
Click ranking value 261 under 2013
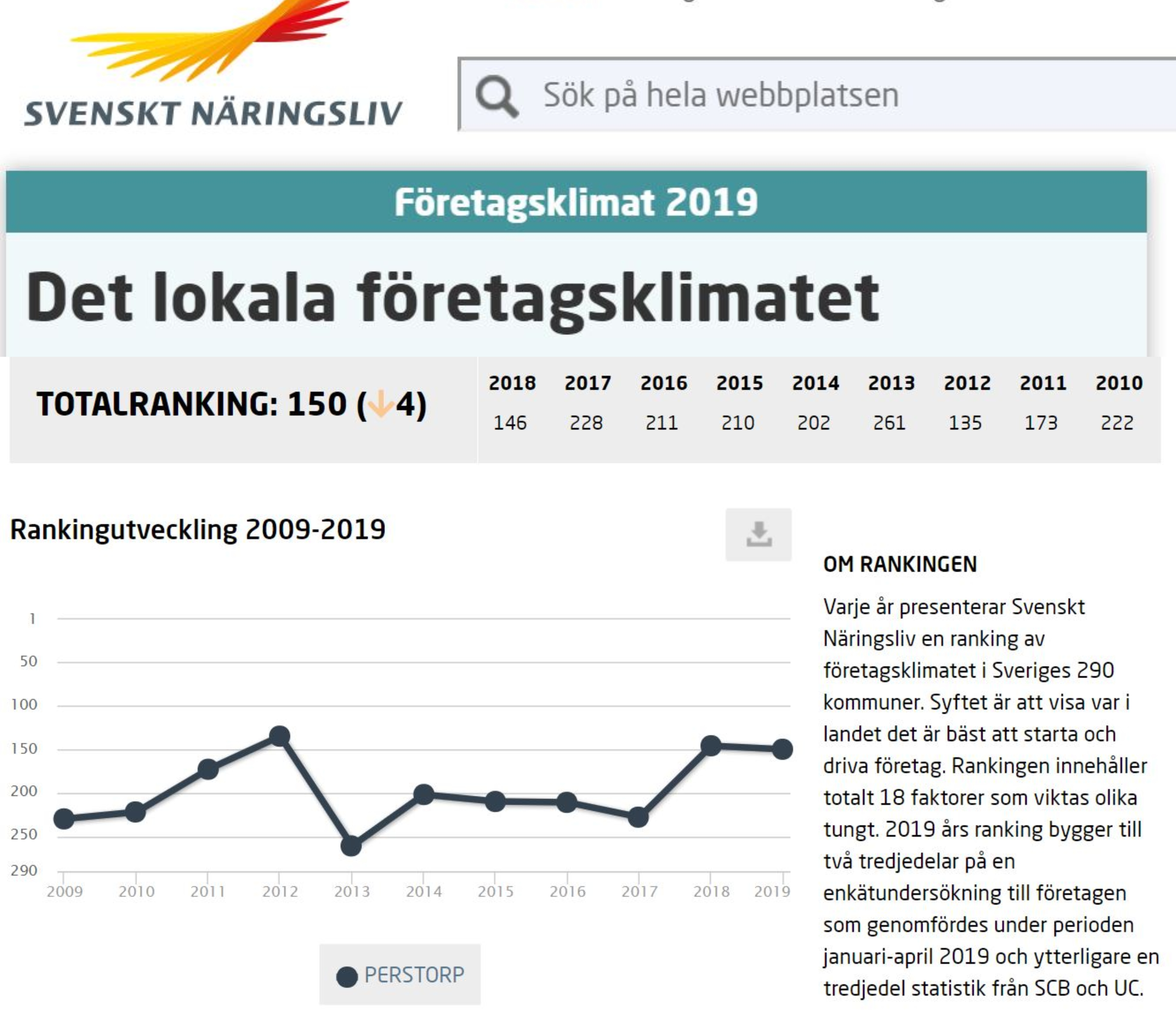(x=889, y=423)
